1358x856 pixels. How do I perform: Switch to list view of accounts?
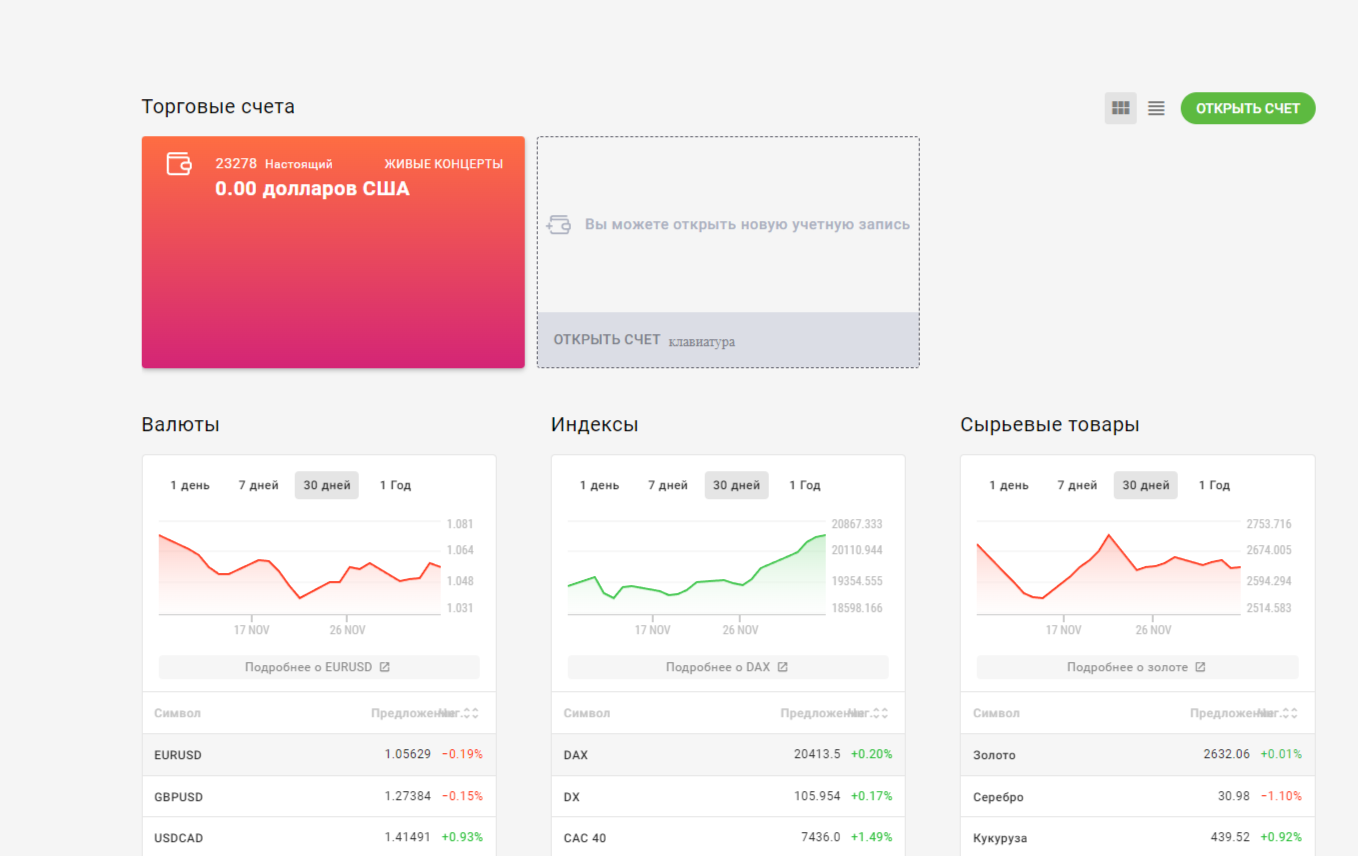(x=1156, y=108)
